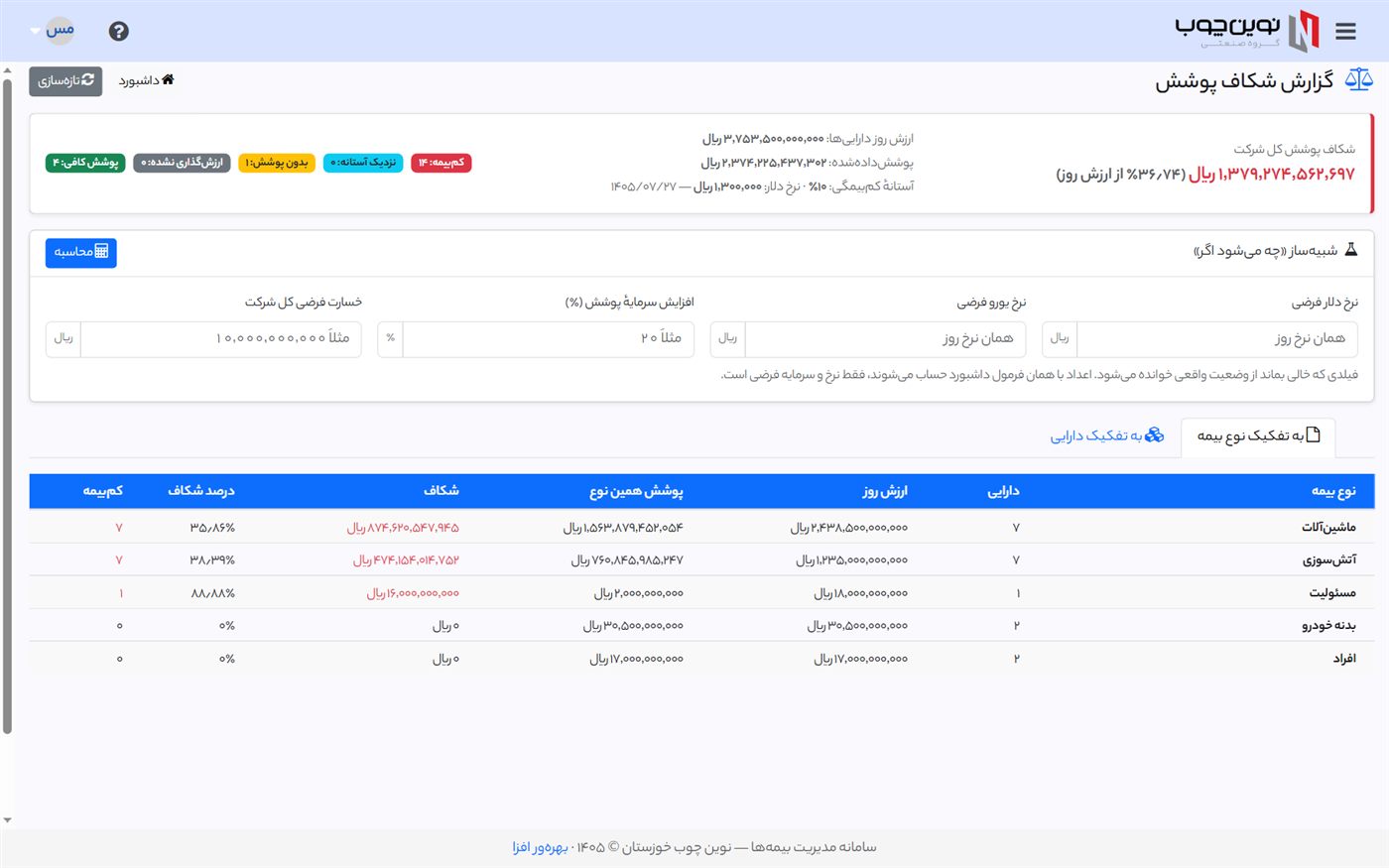Image resolution: width=1389 pixels, height=868 pixels.
Task: Click the total coverage gap amount in red
Action: (1272, 175)
